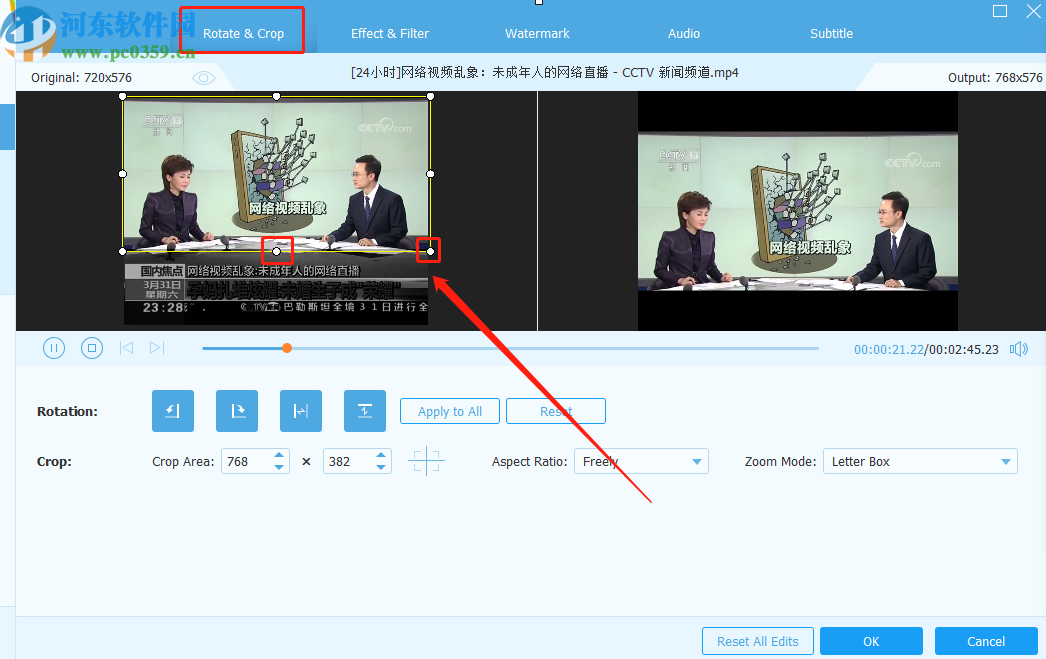Select the rotate left icon
This screenshot has height=659, width=1046.
(x=173, y=410)
